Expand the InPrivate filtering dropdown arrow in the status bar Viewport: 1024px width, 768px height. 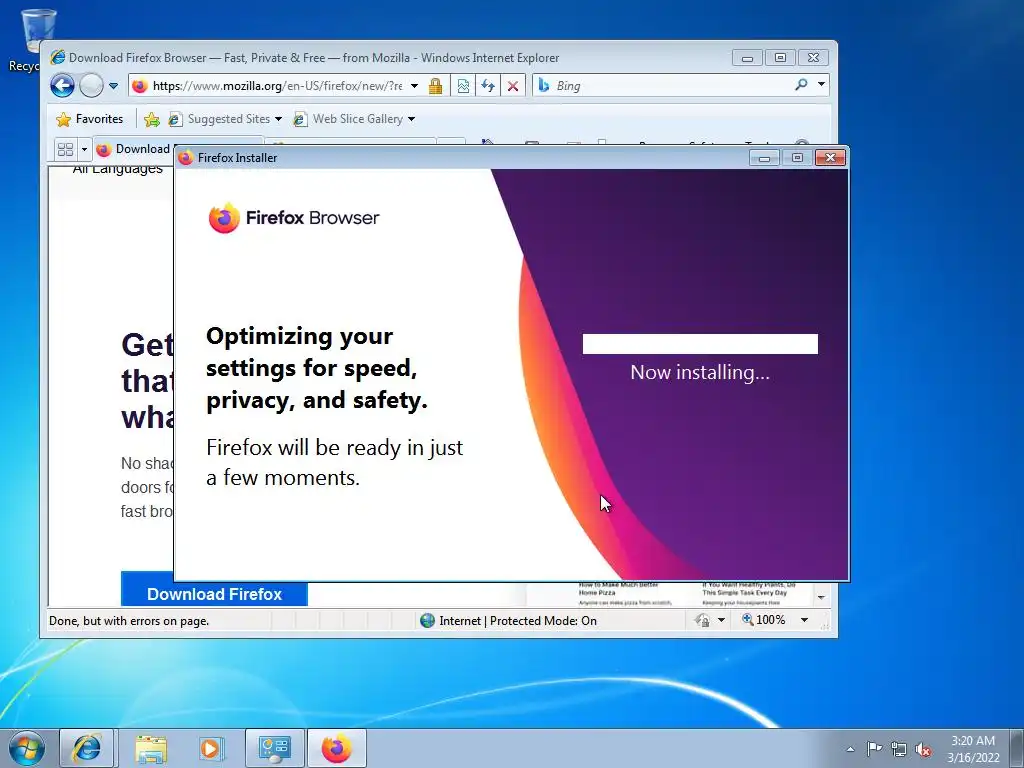(x=722, y=620)
